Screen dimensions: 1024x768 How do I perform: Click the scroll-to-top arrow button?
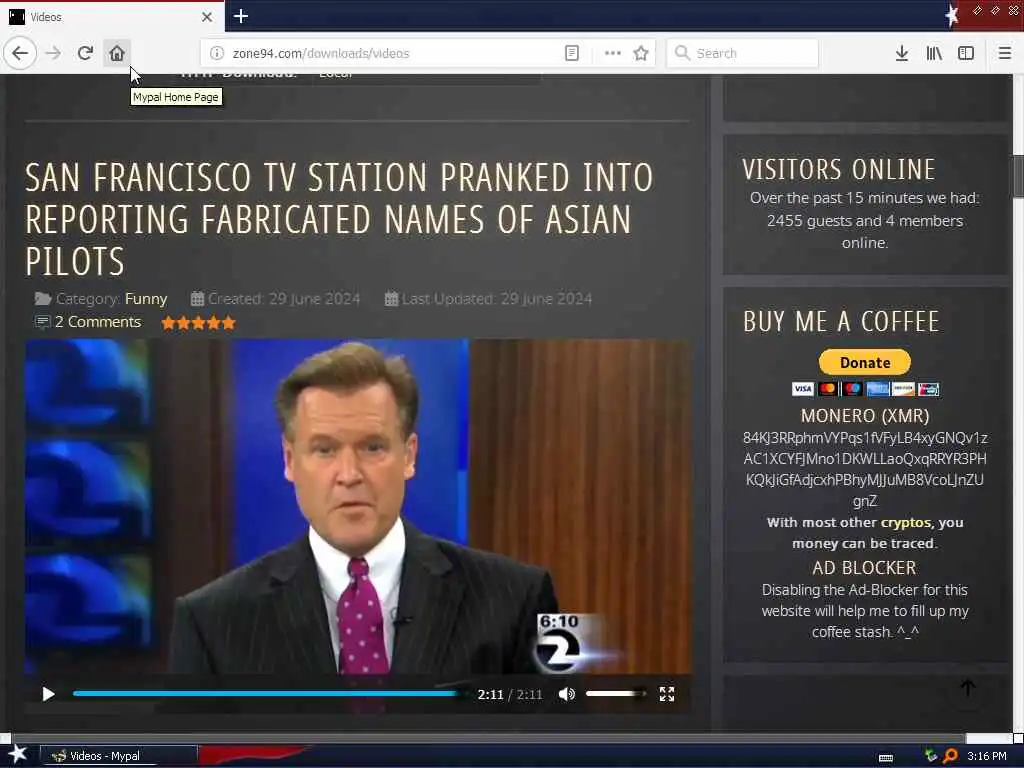(968, 688)
